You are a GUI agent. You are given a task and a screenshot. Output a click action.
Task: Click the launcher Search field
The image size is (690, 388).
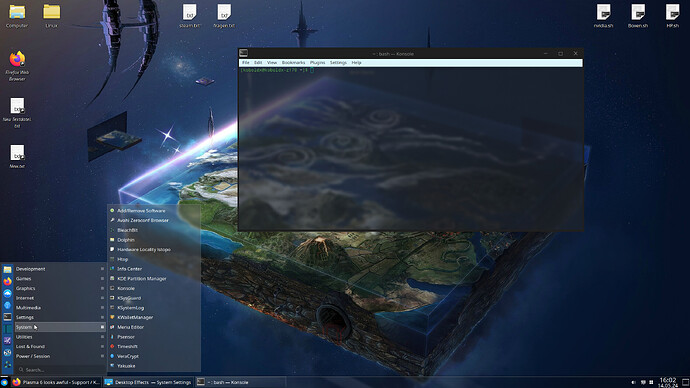(x=61, y=370)
